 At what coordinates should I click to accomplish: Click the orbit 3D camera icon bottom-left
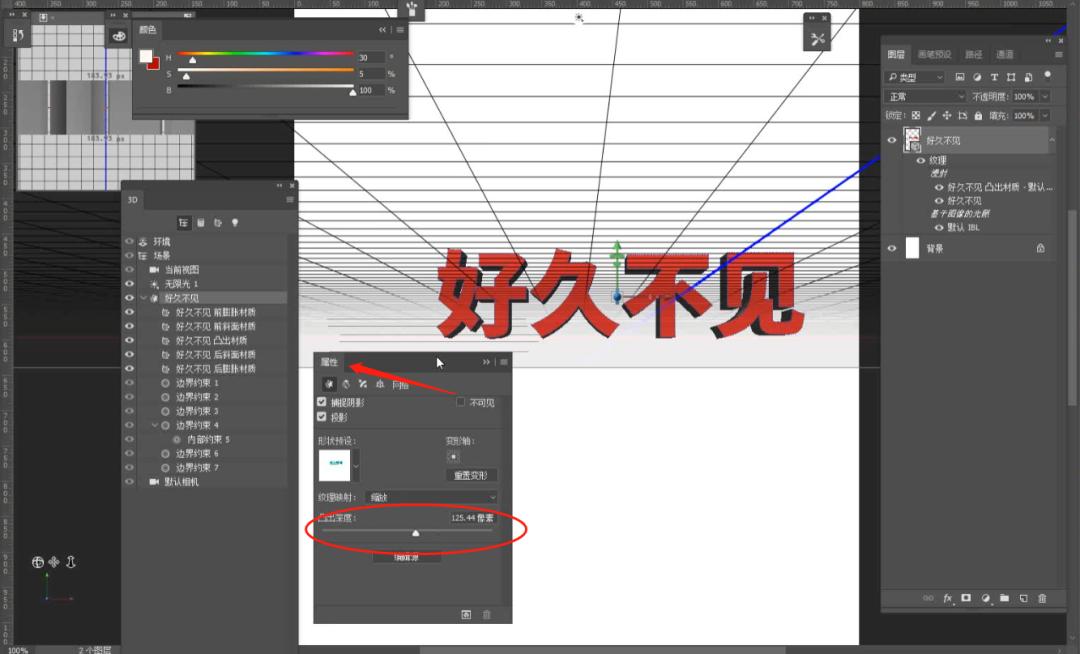click(x=38, y=562)
